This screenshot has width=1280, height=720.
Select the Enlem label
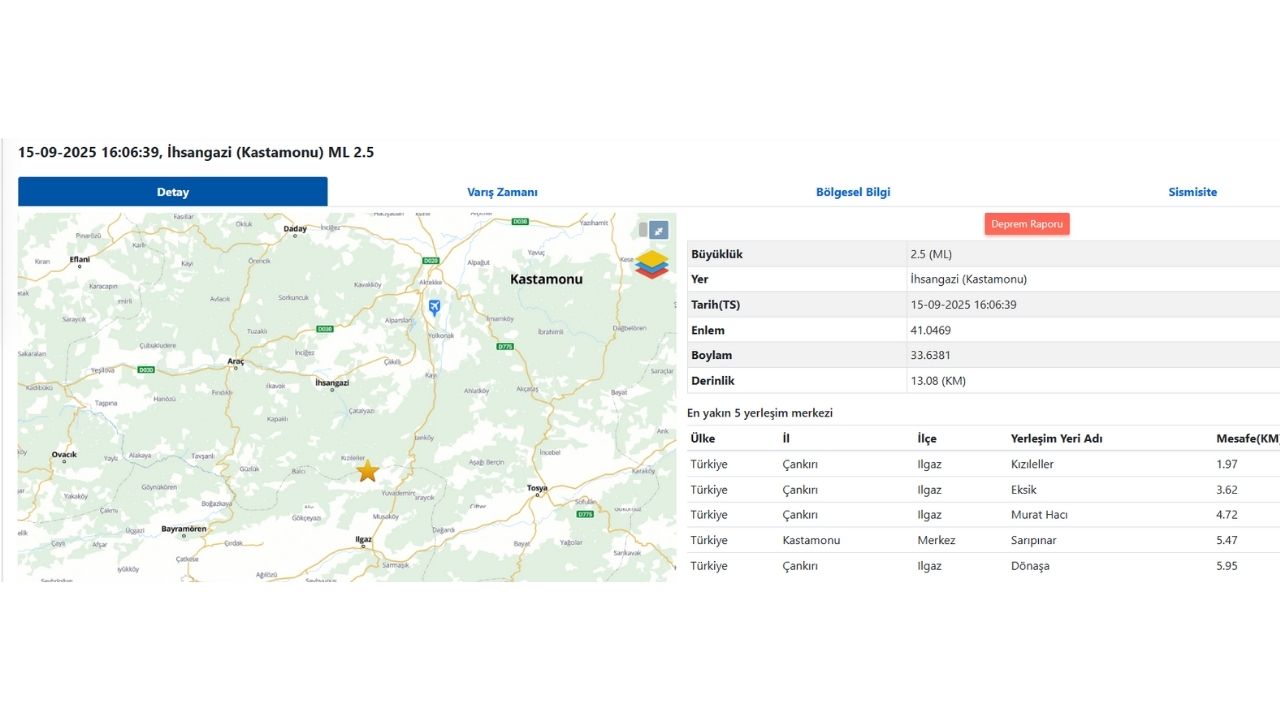tap(708, 330)
